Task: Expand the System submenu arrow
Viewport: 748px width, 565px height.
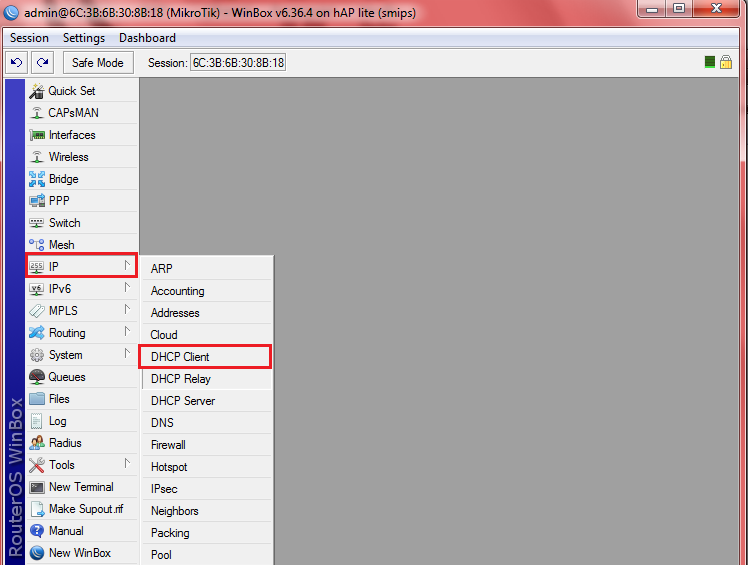Action: click(127, 354)
